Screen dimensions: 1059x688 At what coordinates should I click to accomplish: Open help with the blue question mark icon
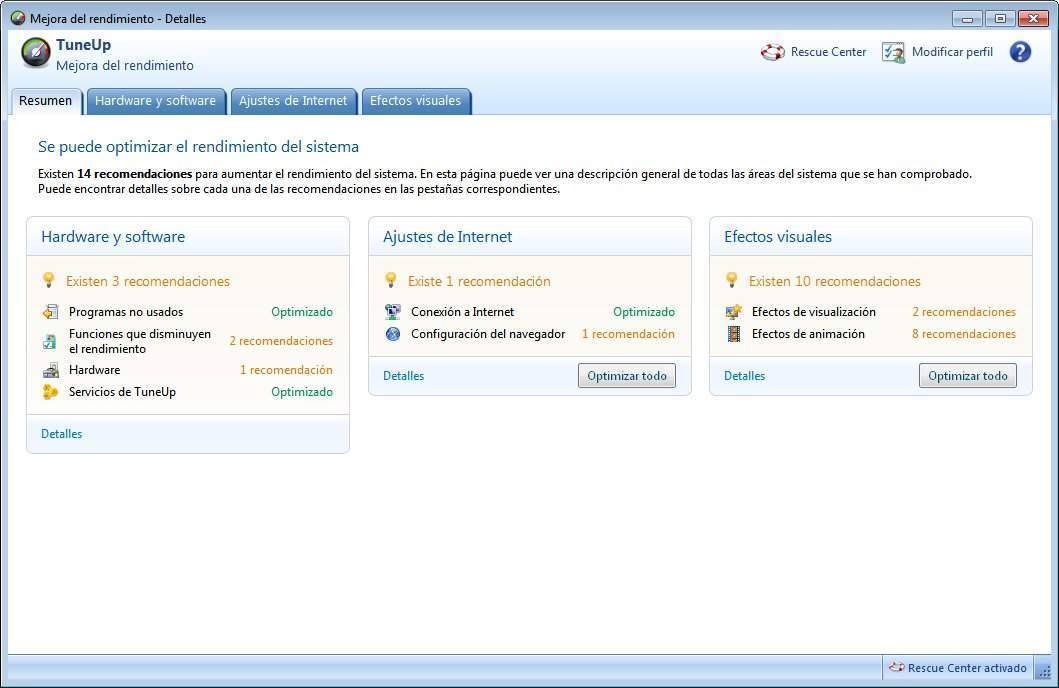[1019, 52]
